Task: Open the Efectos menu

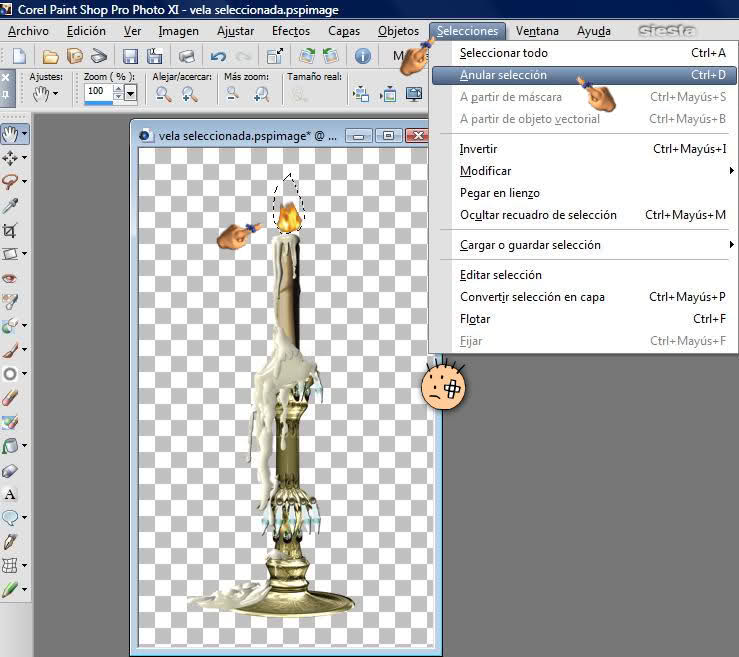Action: pyautogui.click(x=291, y=31)
